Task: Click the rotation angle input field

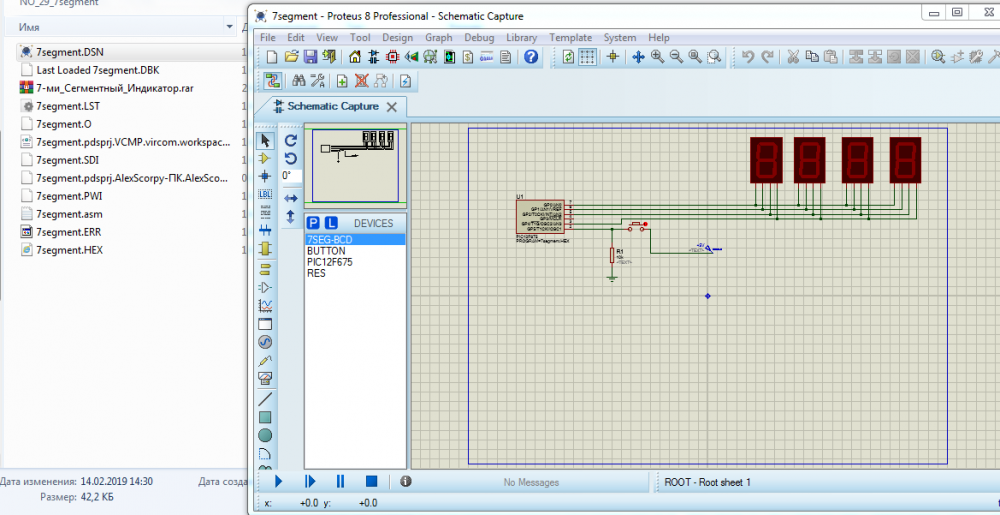Action: 291,175
